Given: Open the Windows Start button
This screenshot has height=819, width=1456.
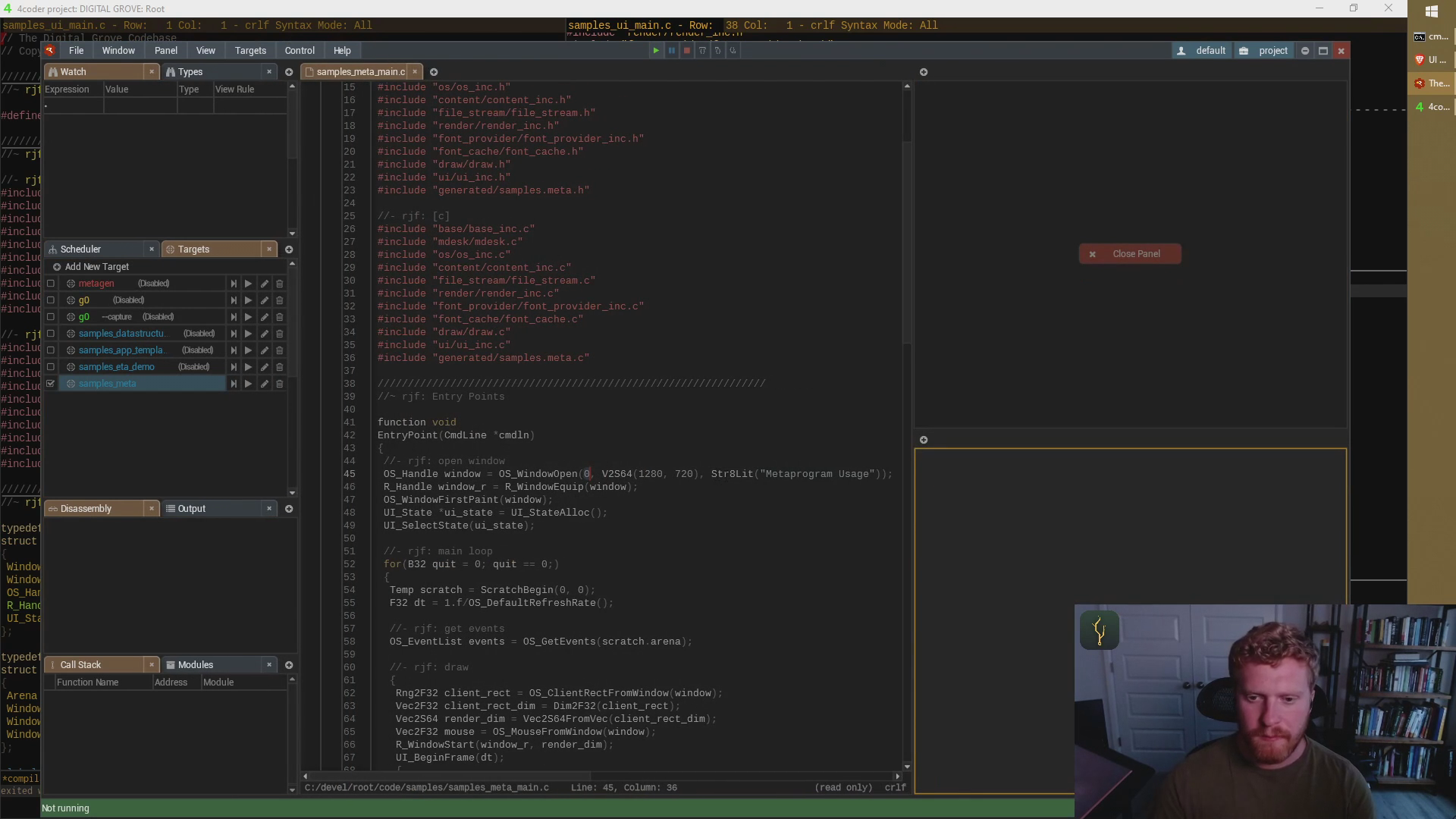Looking at the screenshot, I should 1431,11.
